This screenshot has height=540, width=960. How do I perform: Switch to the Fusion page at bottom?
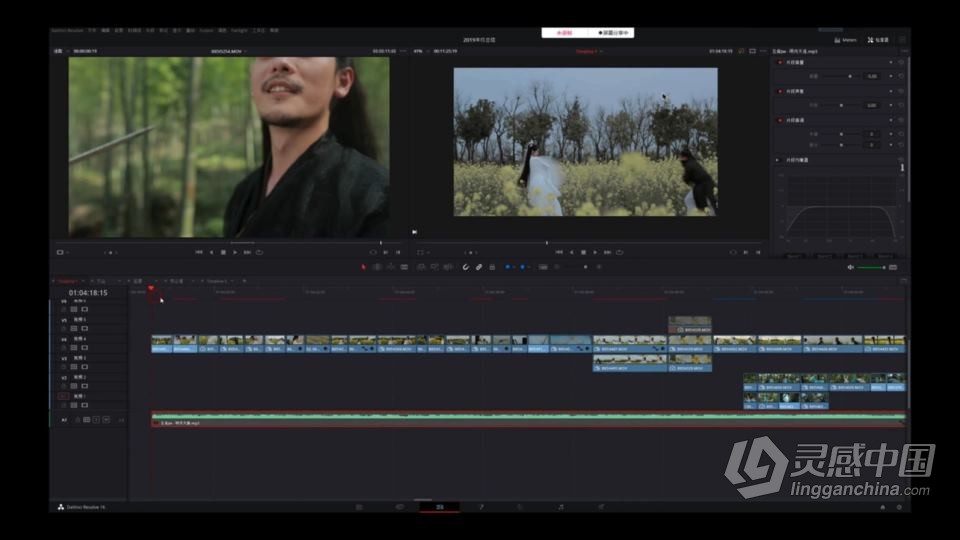tap(481, 507)
